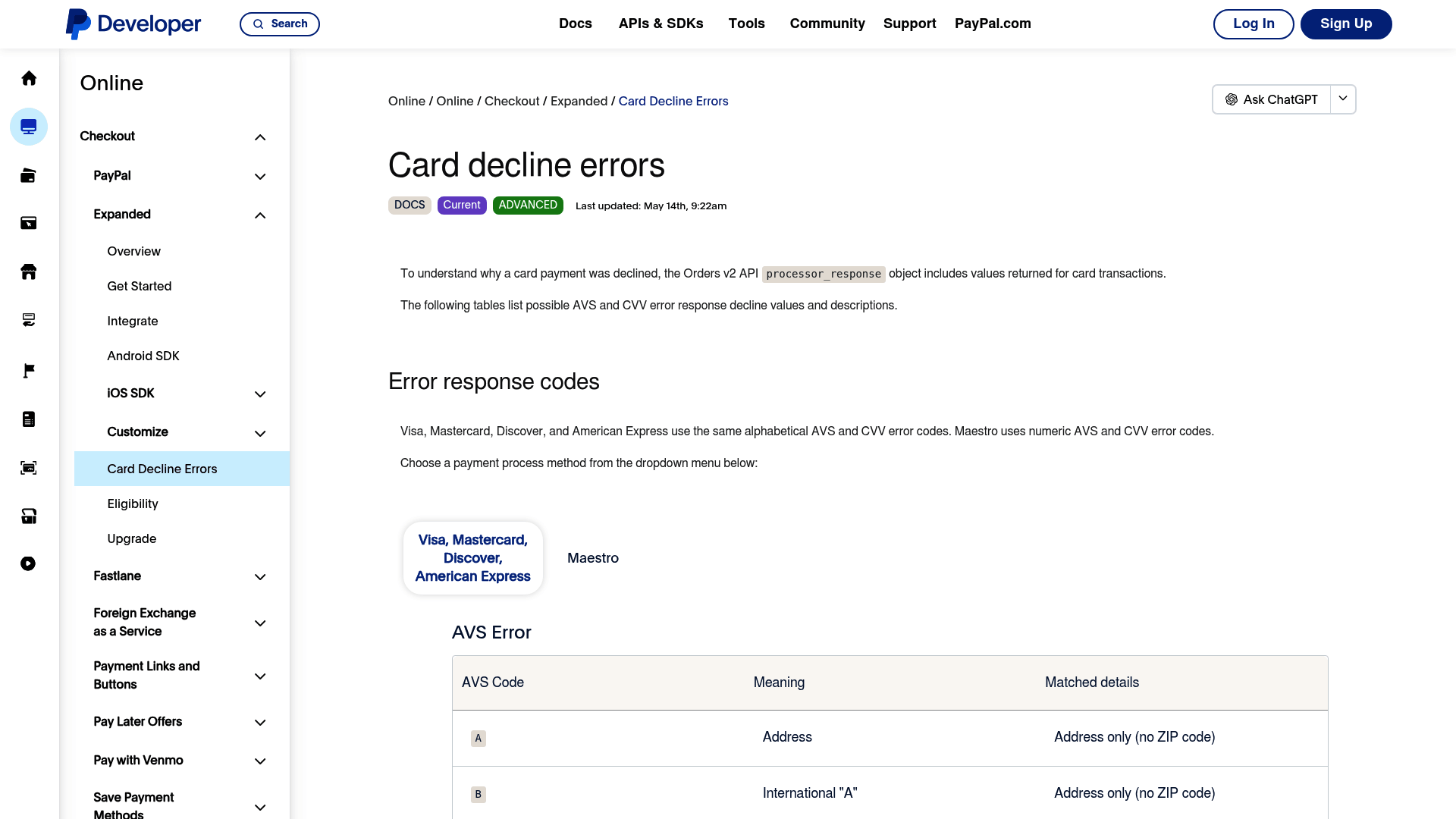The height and width of the screenshot is (819, 1456).
Task: Expand Payment Links and Buttons chevron
Action: pos(260,676)
